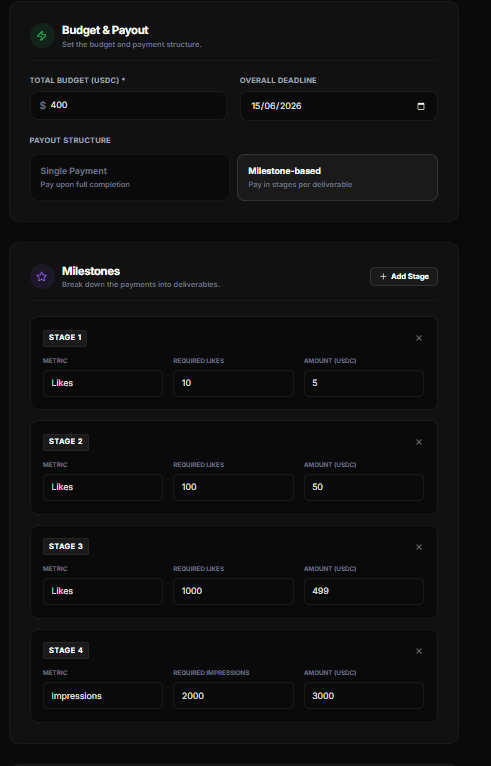Click the Milestones heading text
491x766 pixels.
[x=91, y=271]
